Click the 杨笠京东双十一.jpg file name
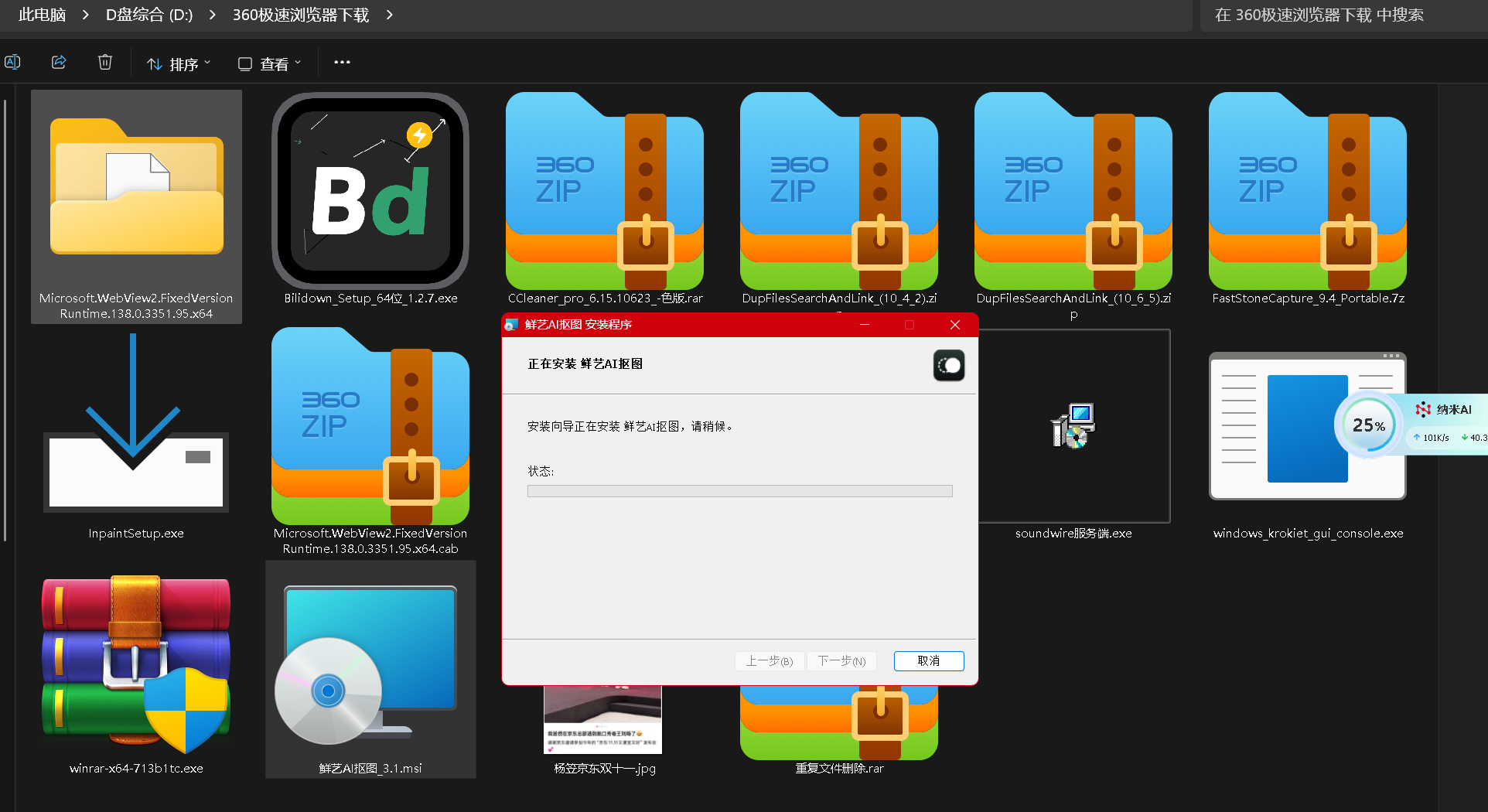The width and height of the screenshot is (1488, 812). [605, 768]
